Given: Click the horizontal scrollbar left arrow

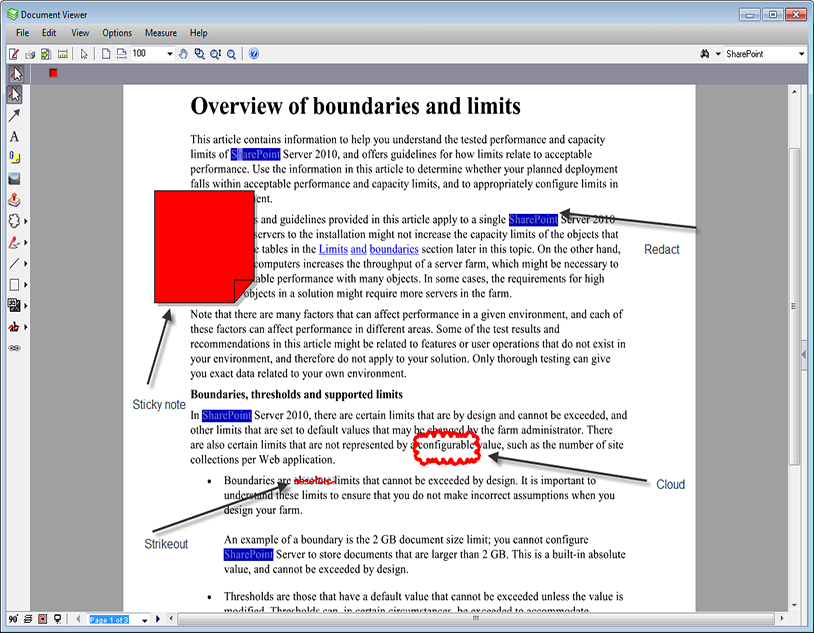Looking at the screenshot, I should coord(172,618).
